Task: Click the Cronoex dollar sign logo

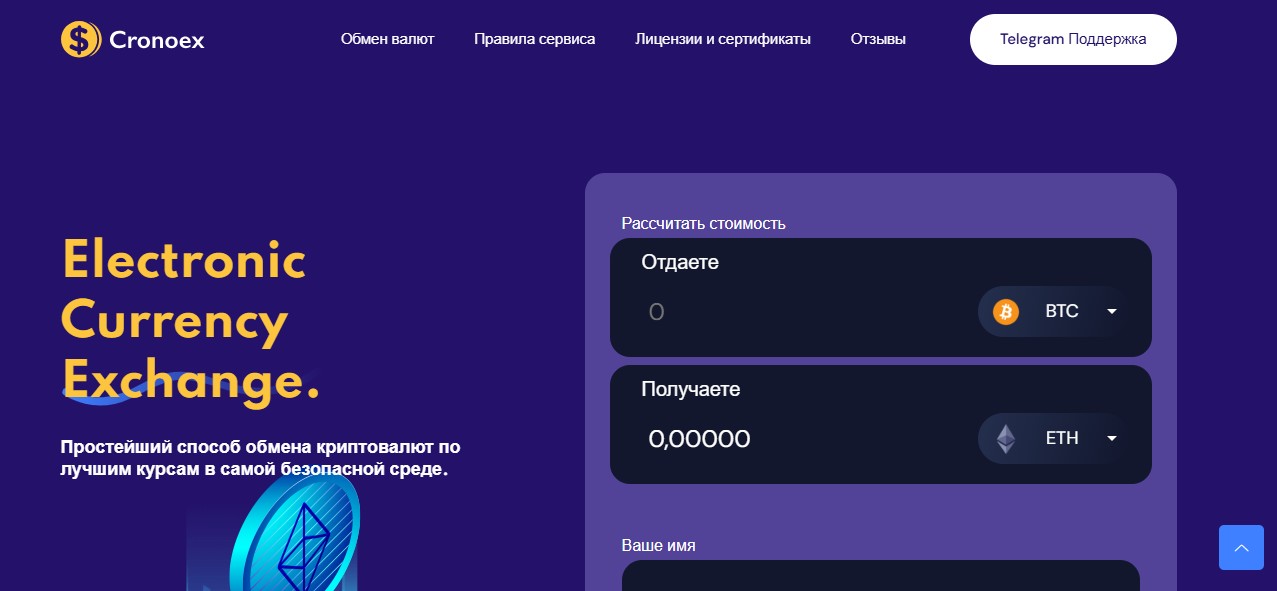Action: click(x=80, y=40)
